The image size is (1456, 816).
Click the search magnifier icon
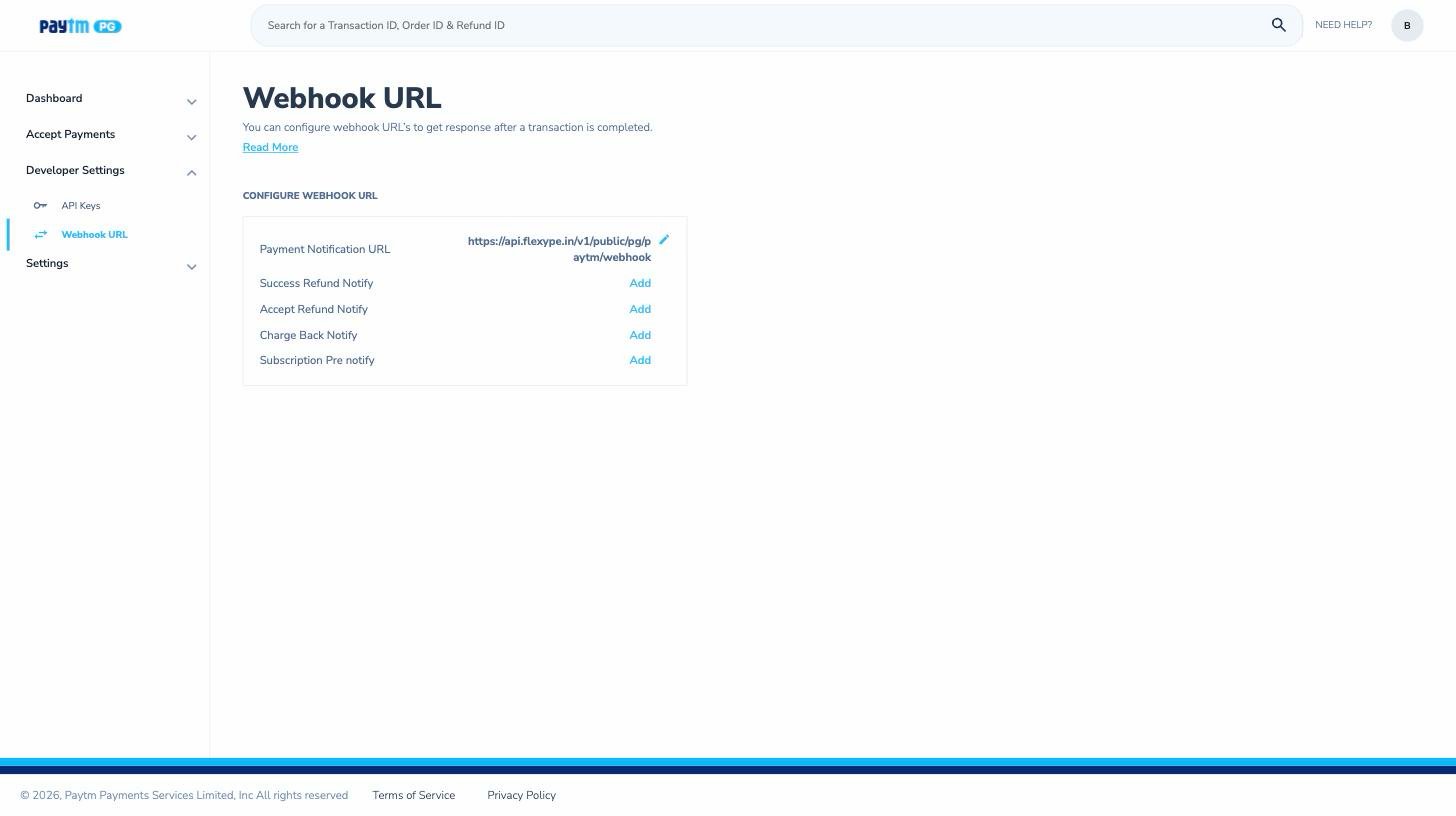(x=1278, y=25)
